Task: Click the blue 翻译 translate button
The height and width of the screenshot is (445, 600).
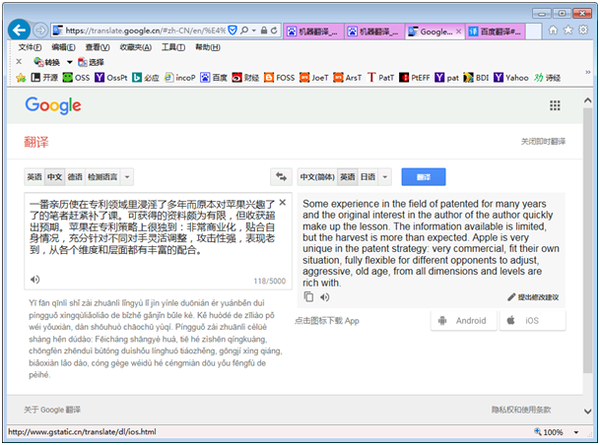Action: point(423,177)
